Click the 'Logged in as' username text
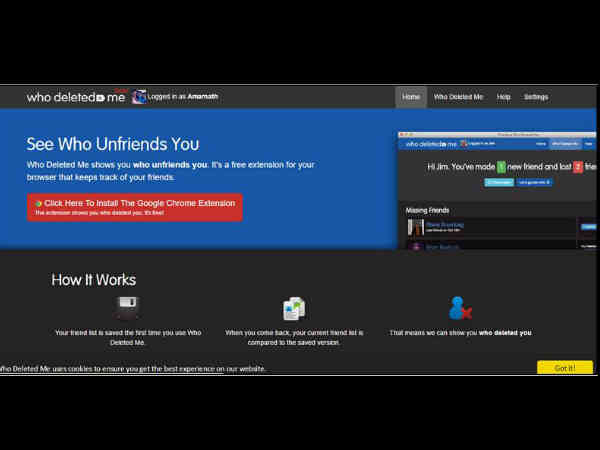Image resolution: width=600 pixels, height=450 pixels. [x=183, y=96]
